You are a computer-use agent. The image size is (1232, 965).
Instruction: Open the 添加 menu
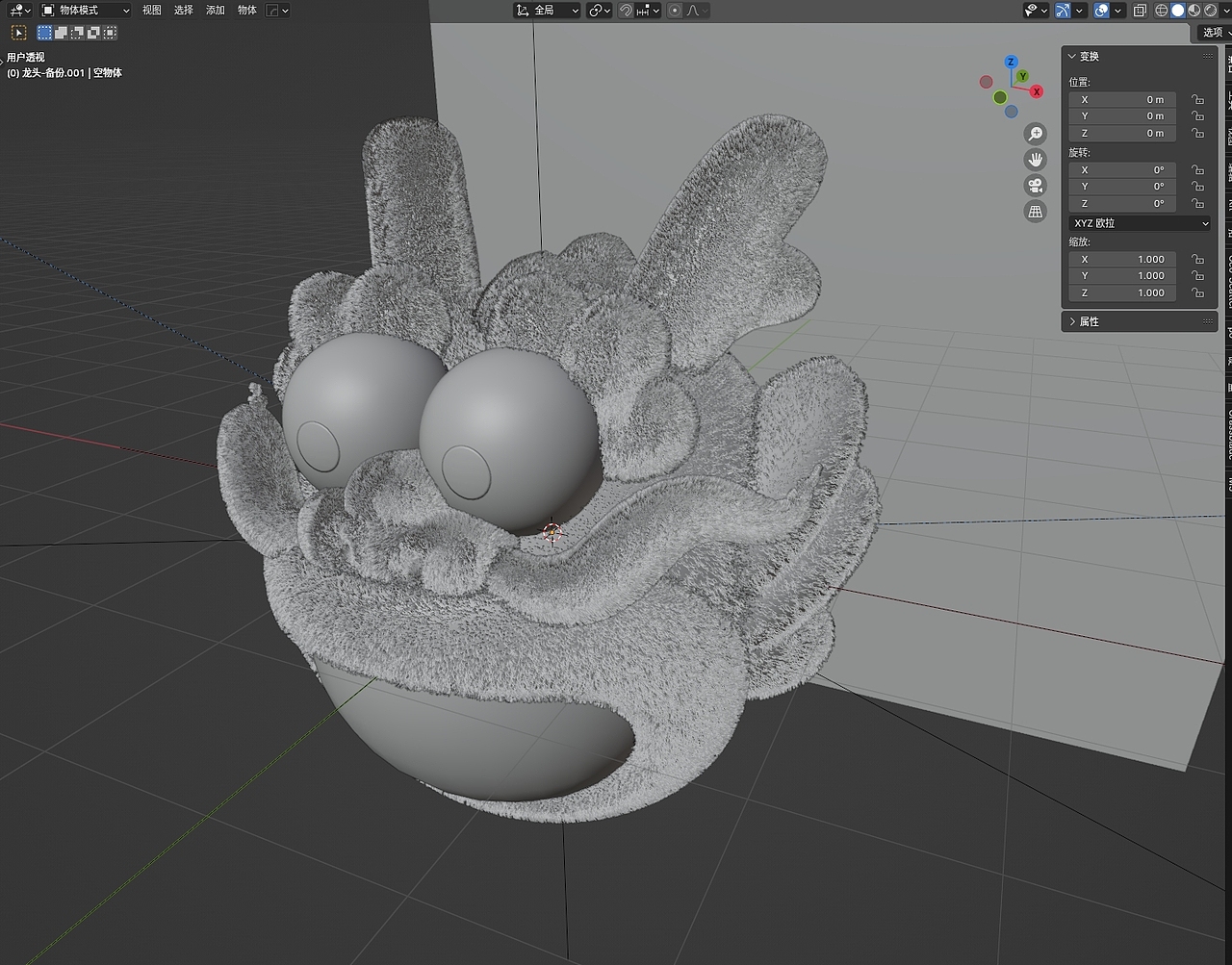pyautogui.click(x=216, y=10)
